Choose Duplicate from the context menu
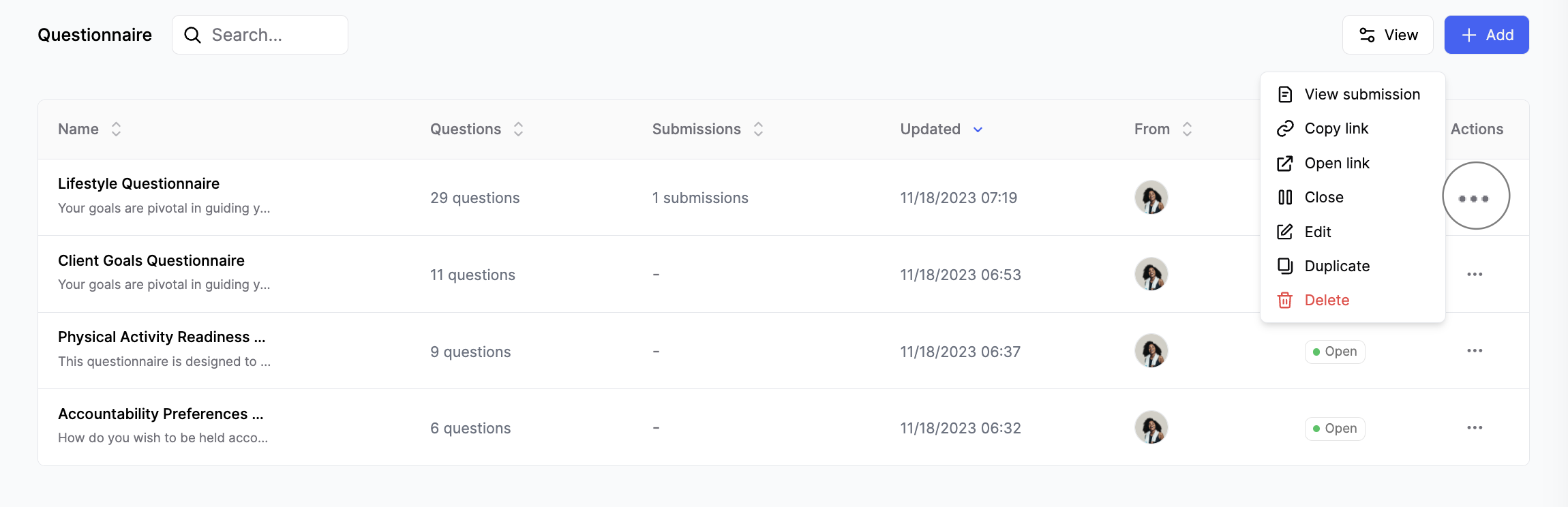1568x507 pixels. click(x=1337, y=266)
